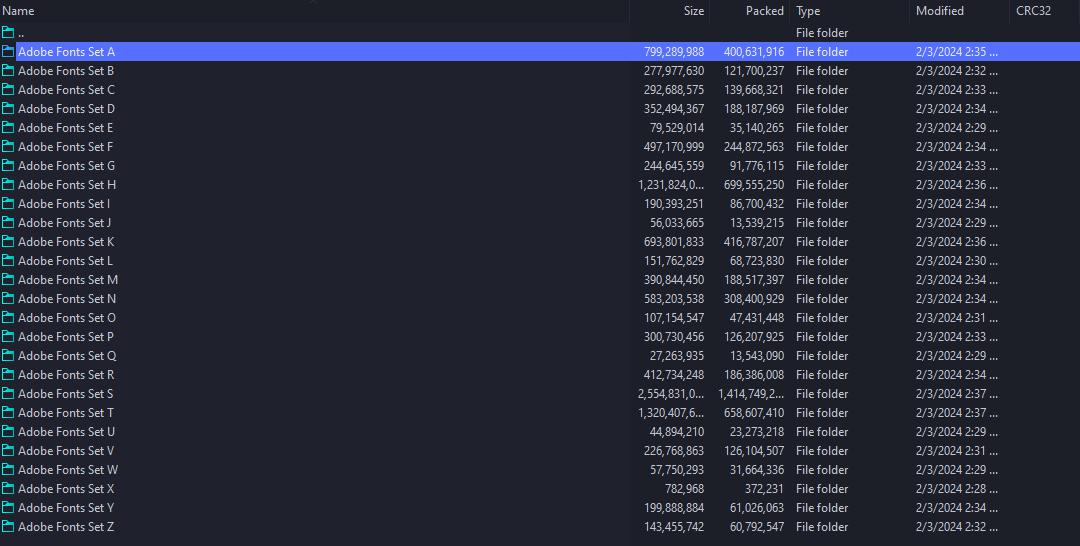This screenshot has height=546, width=1080.
Task: Click folder icon of Adobe Fonts Set R
Action: point(8,375)
